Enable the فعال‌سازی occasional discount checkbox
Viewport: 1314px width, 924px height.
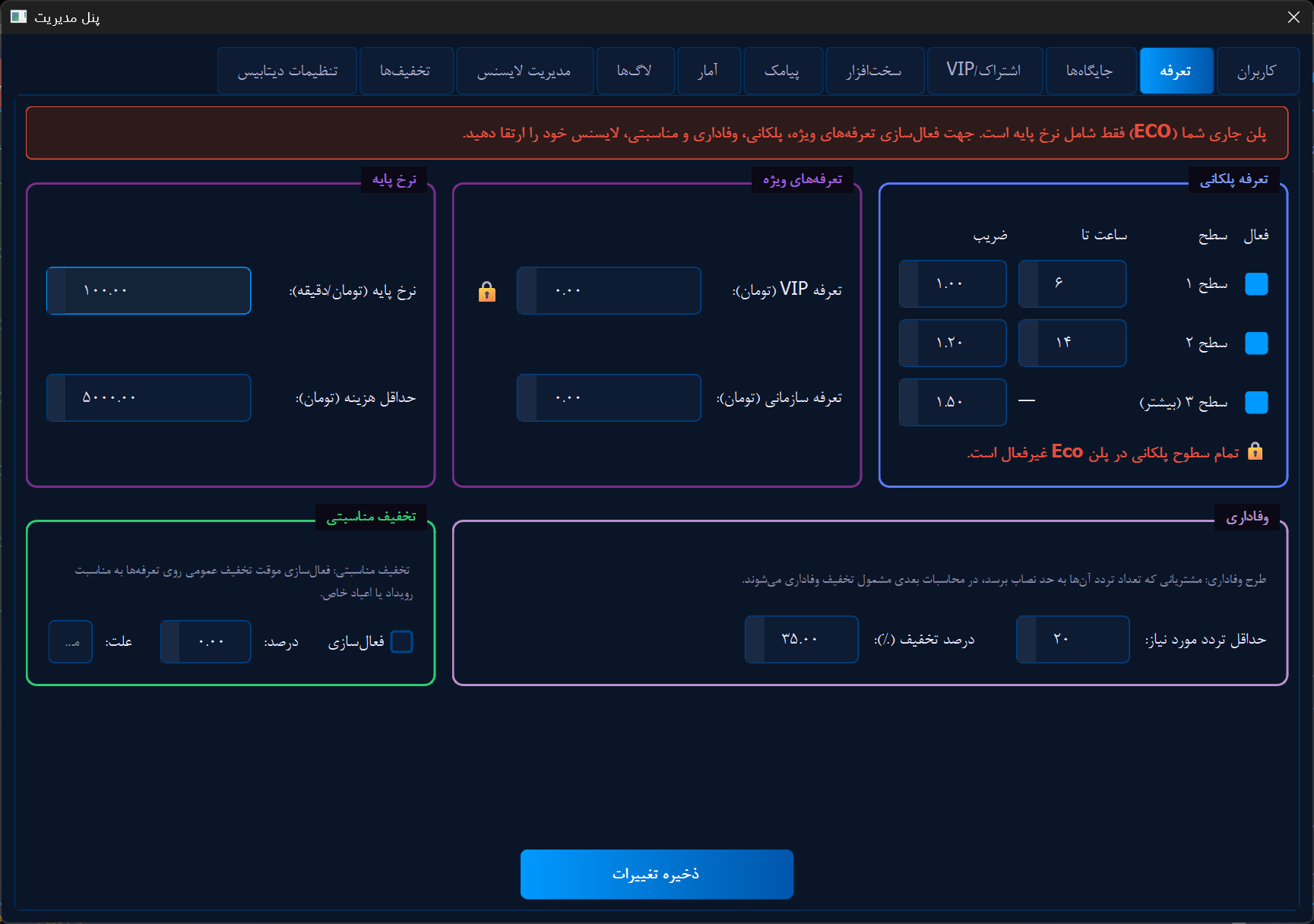pos(401,642)
